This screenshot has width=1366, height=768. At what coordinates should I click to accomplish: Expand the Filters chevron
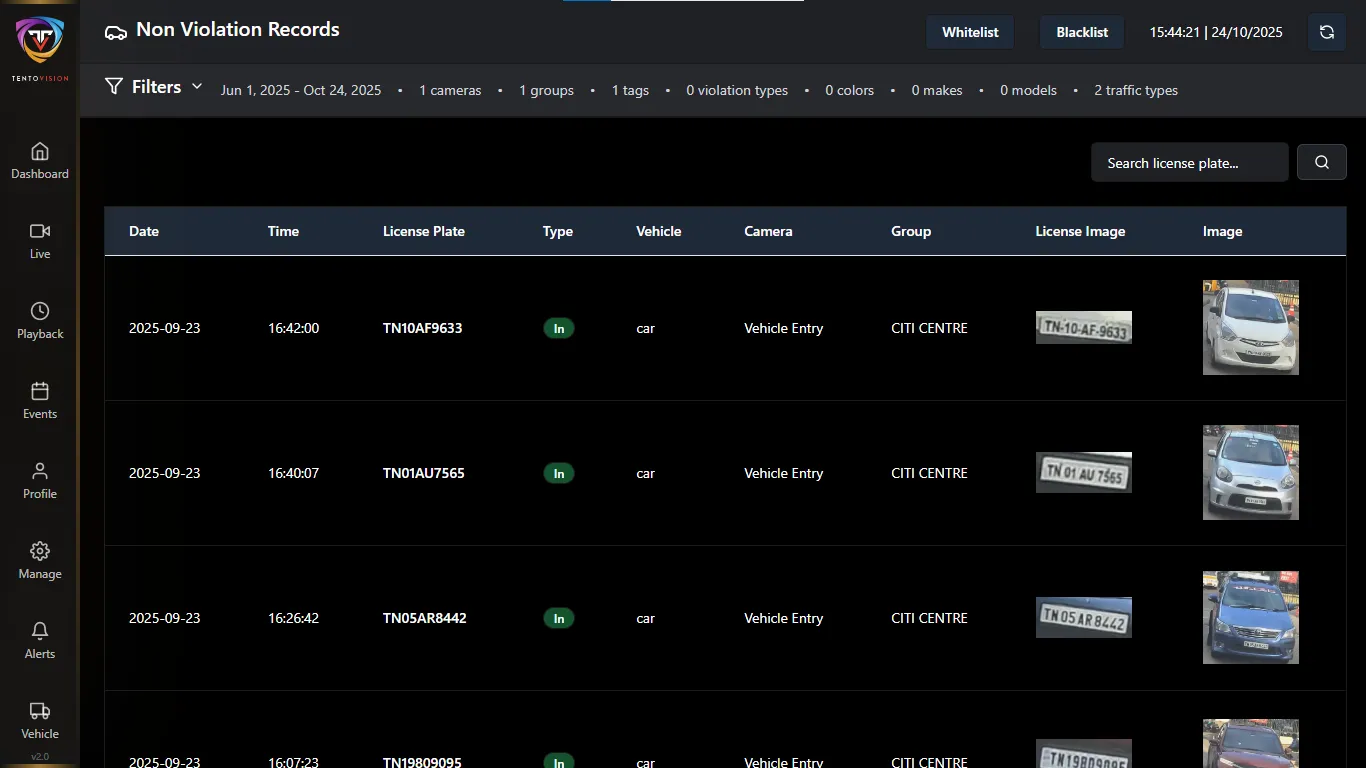pos(197,87)
